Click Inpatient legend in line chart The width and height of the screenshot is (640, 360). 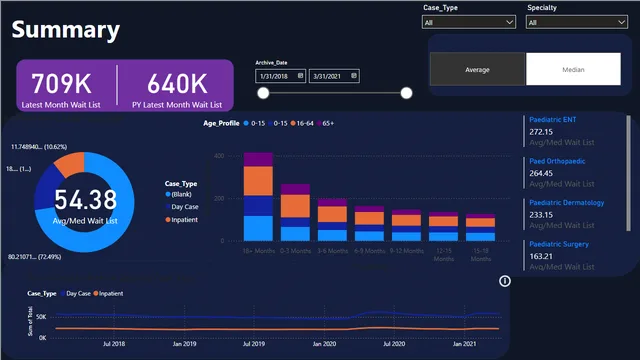click(x=109, y=293)
